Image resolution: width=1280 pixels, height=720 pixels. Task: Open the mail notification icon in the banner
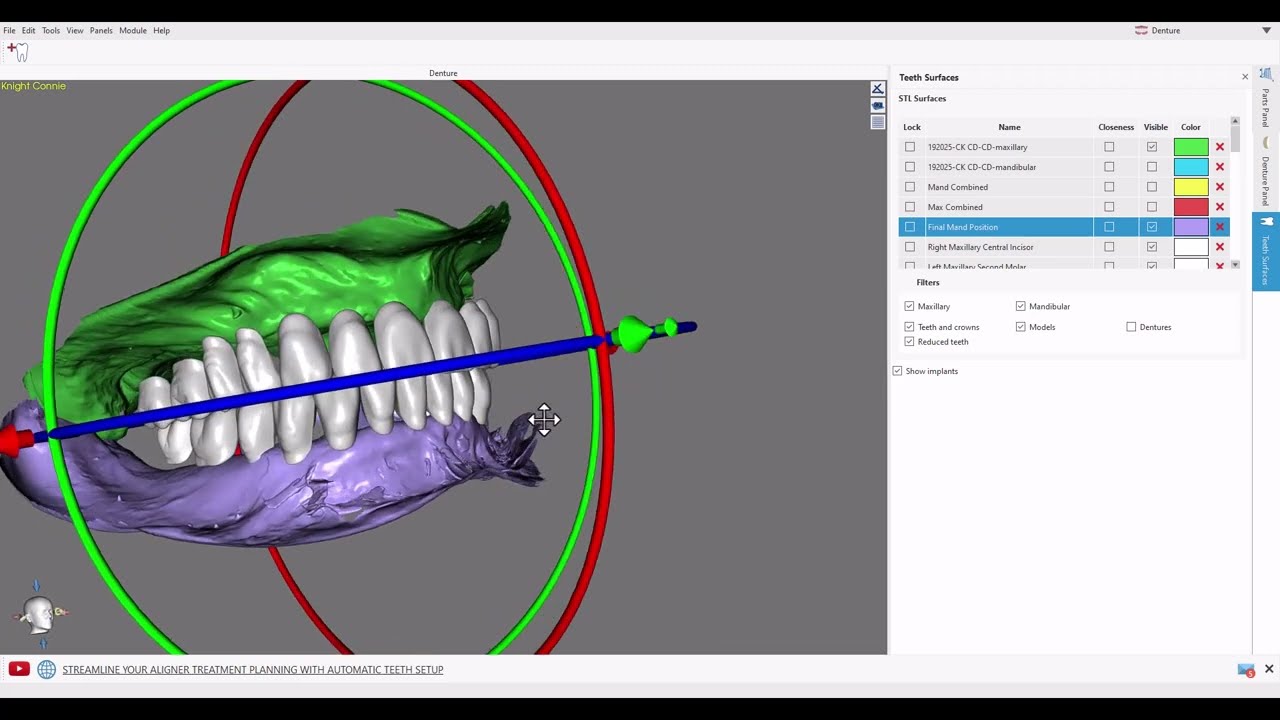pos(1246,670)
